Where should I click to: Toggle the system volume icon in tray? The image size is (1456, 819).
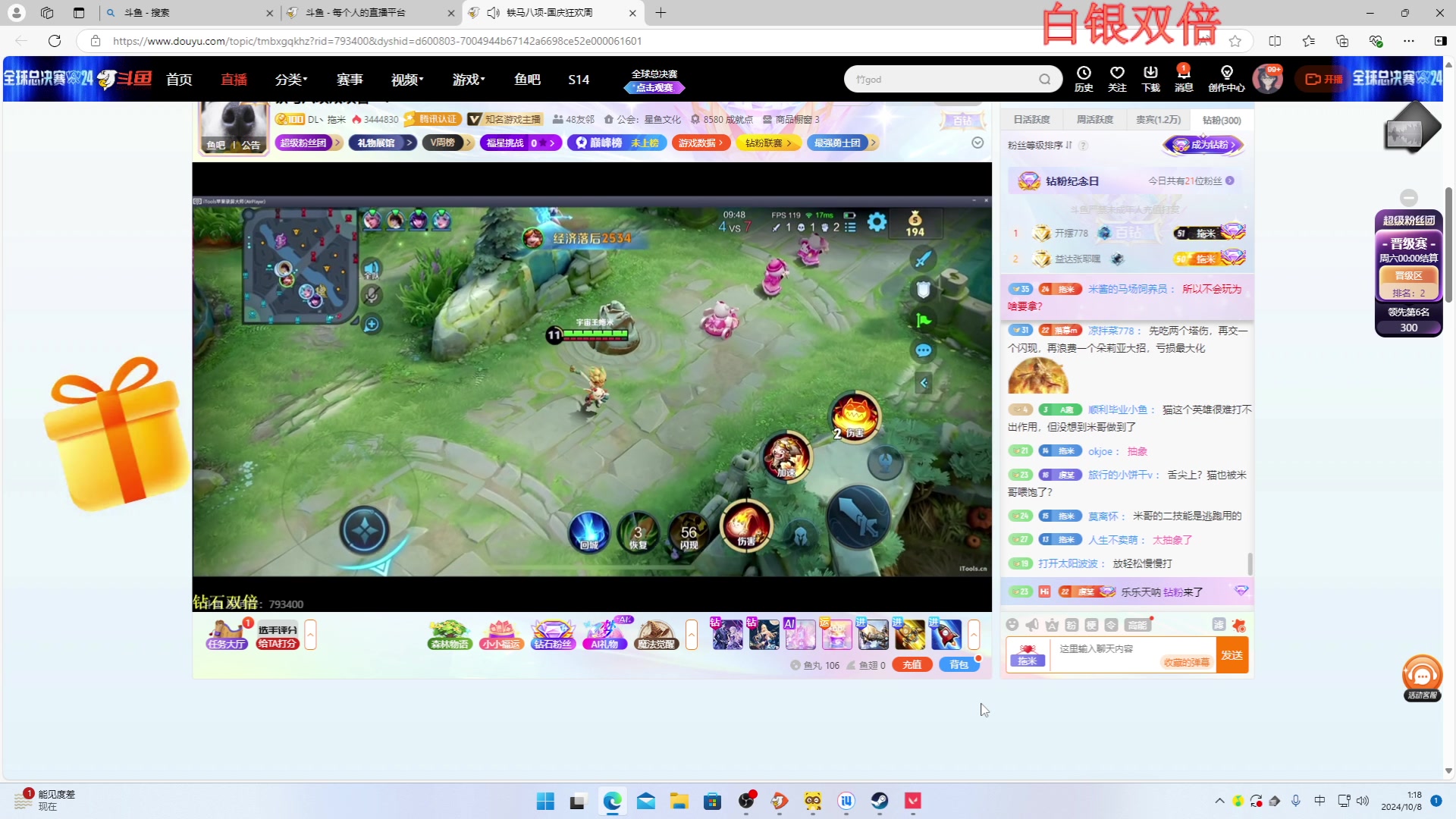click(1363, 801)
